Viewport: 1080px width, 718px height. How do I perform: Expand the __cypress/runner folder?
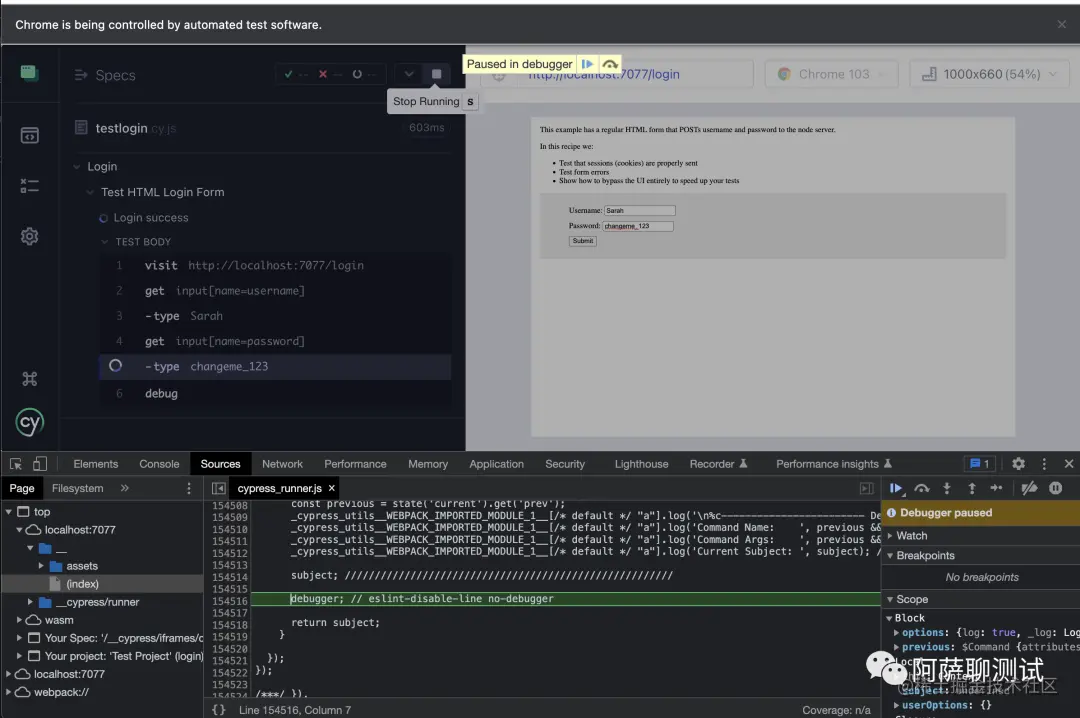tap(30, 602)
